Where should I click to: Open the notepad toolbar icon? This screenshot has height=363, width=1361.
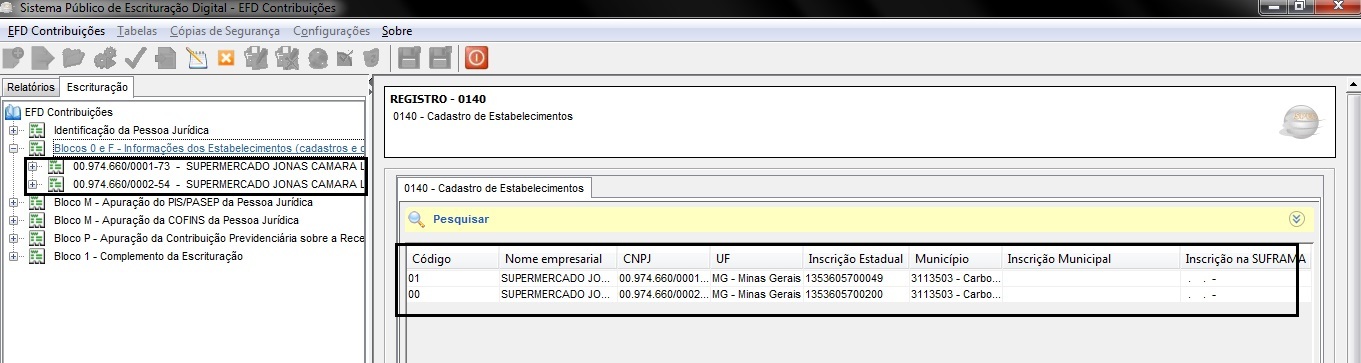point(196,57)
